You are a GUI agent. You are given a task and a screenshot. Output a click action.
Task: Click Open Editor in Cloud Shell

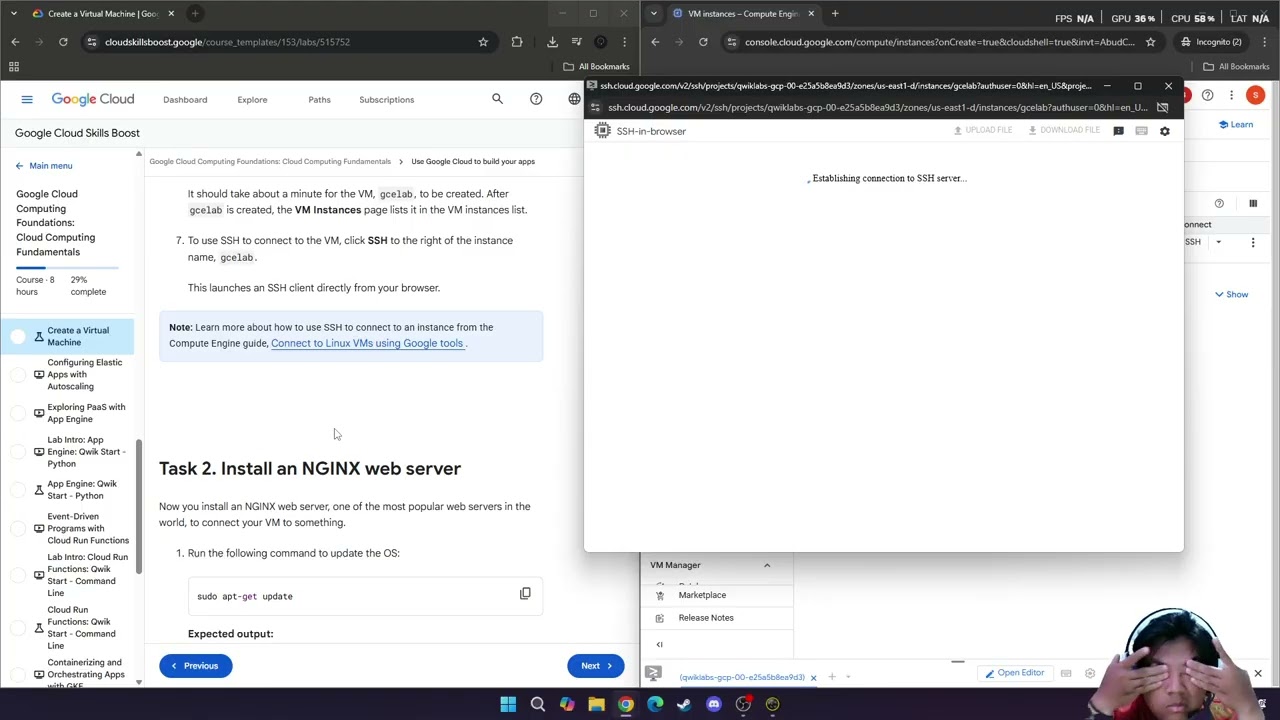[x=1014, y=673]
